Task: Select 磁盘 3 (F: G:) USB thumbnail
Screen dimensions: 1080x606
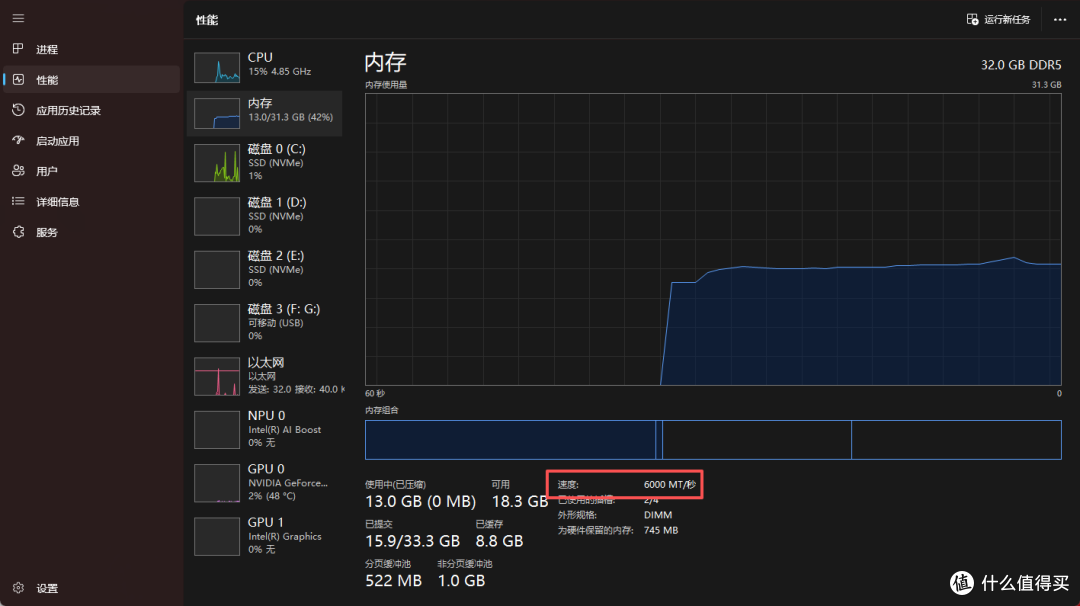Action: (217, 323)
